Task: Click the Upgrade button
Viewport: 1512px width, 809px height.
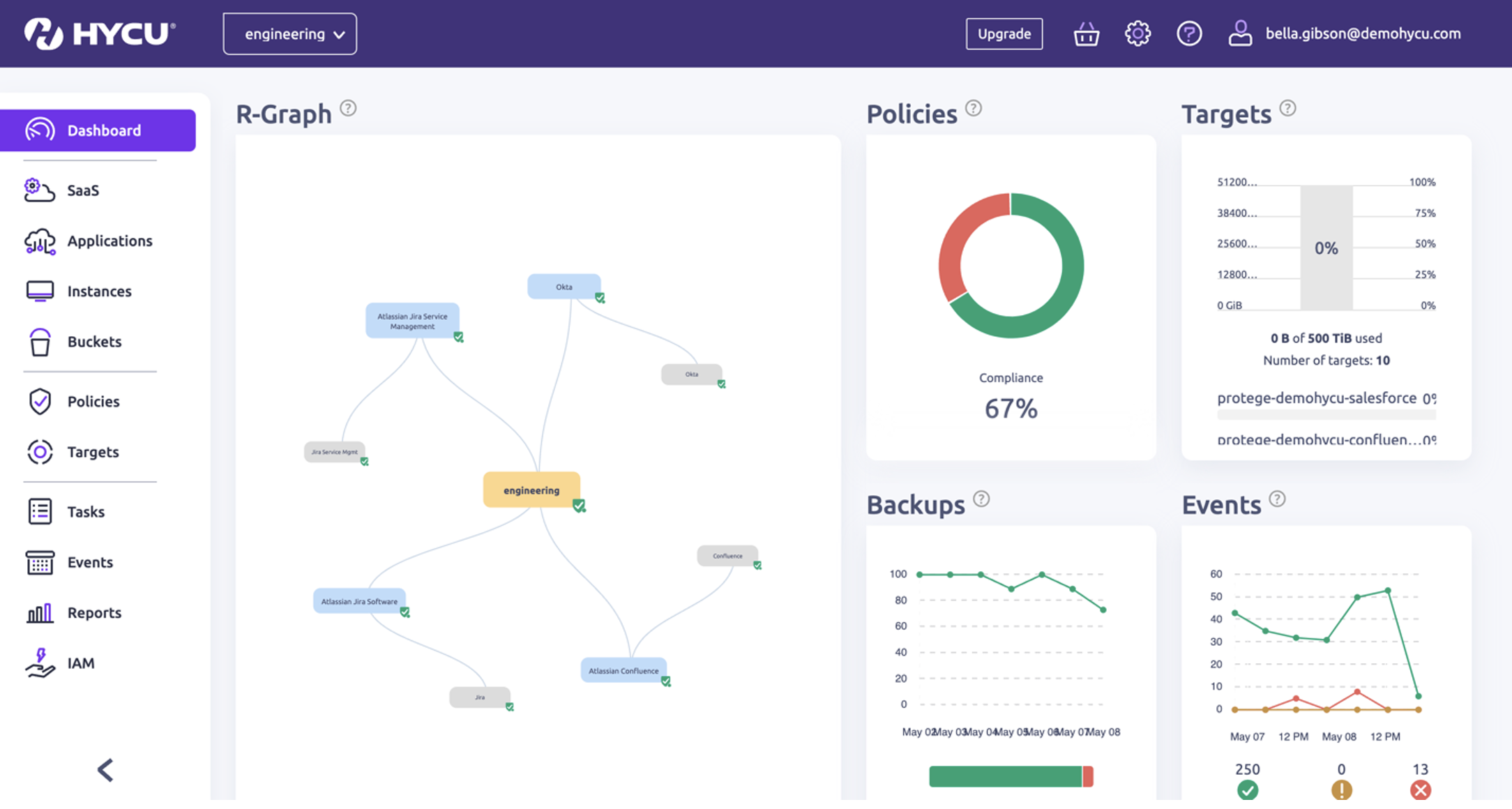Action: [x=1004, y=33]
